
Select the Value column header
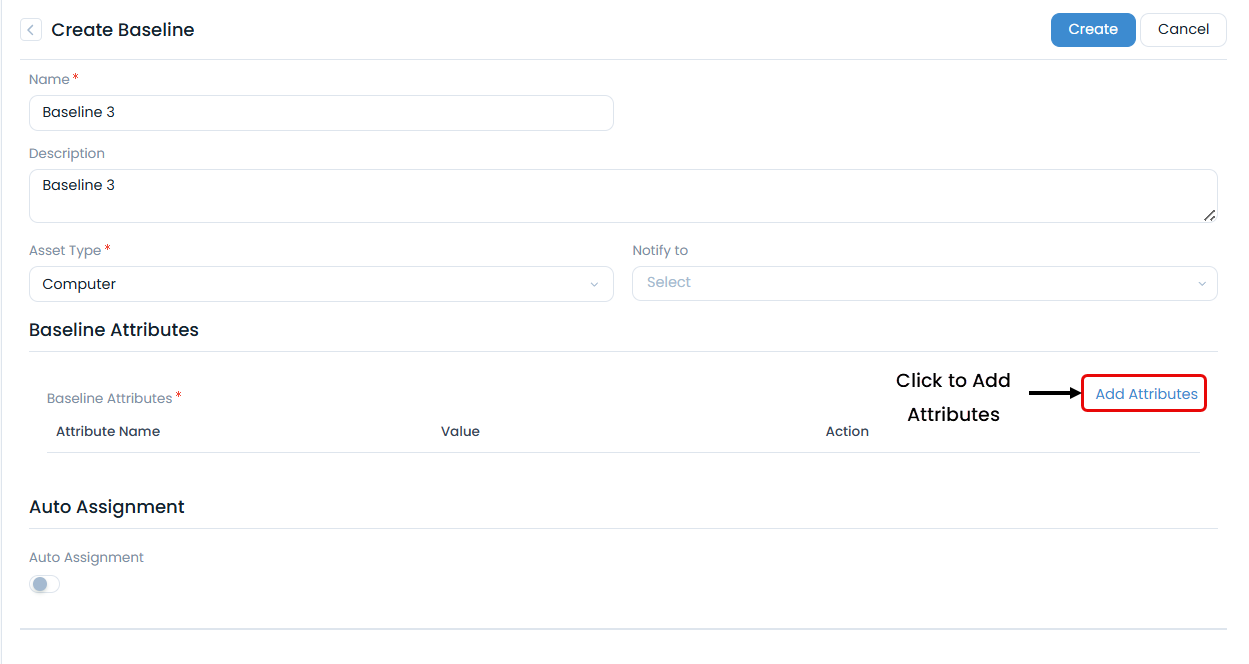pyautogui.click(x=460, y=431)
